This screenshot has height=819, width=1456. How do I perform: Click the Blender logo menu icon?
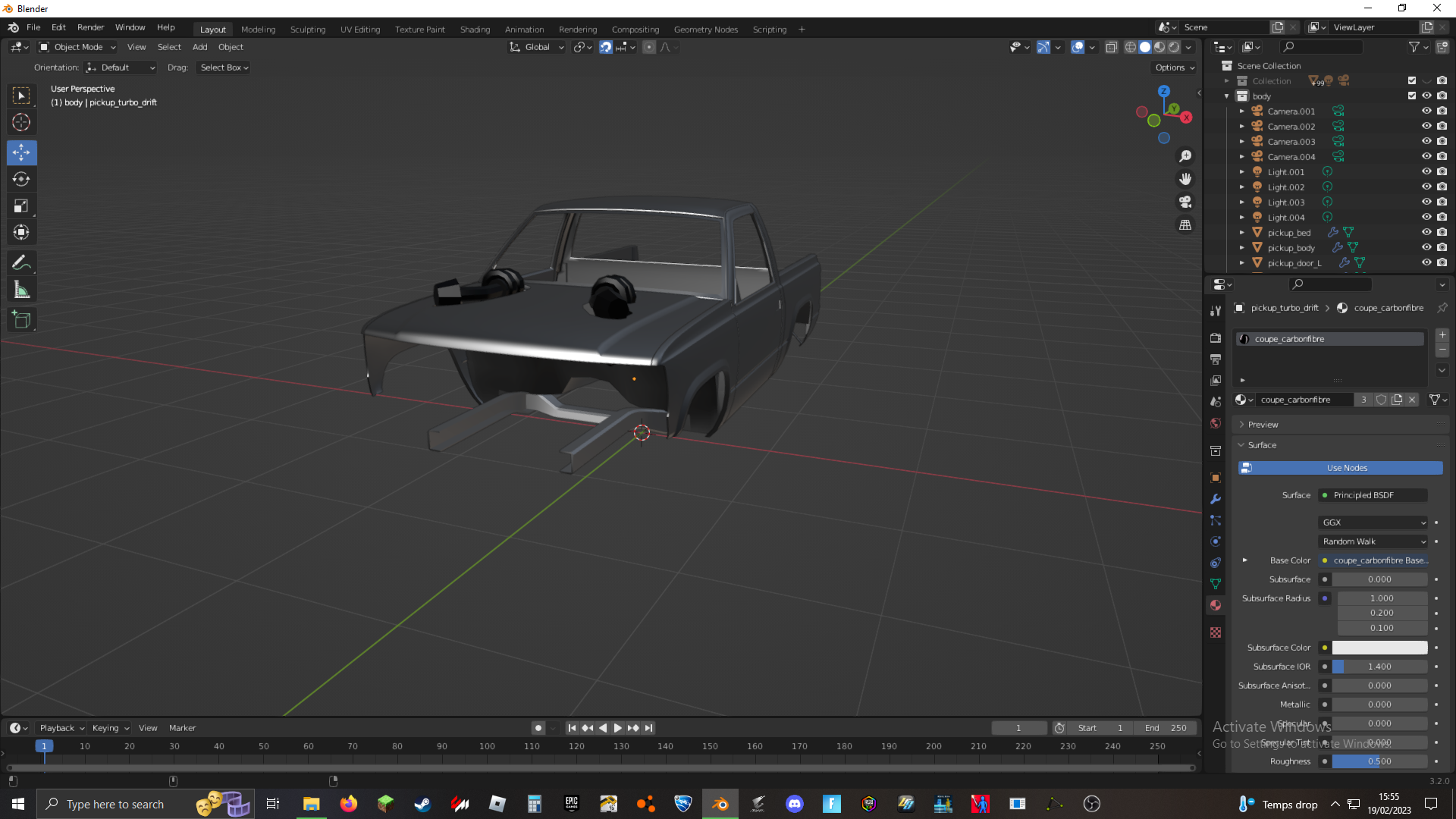(13, 27)
